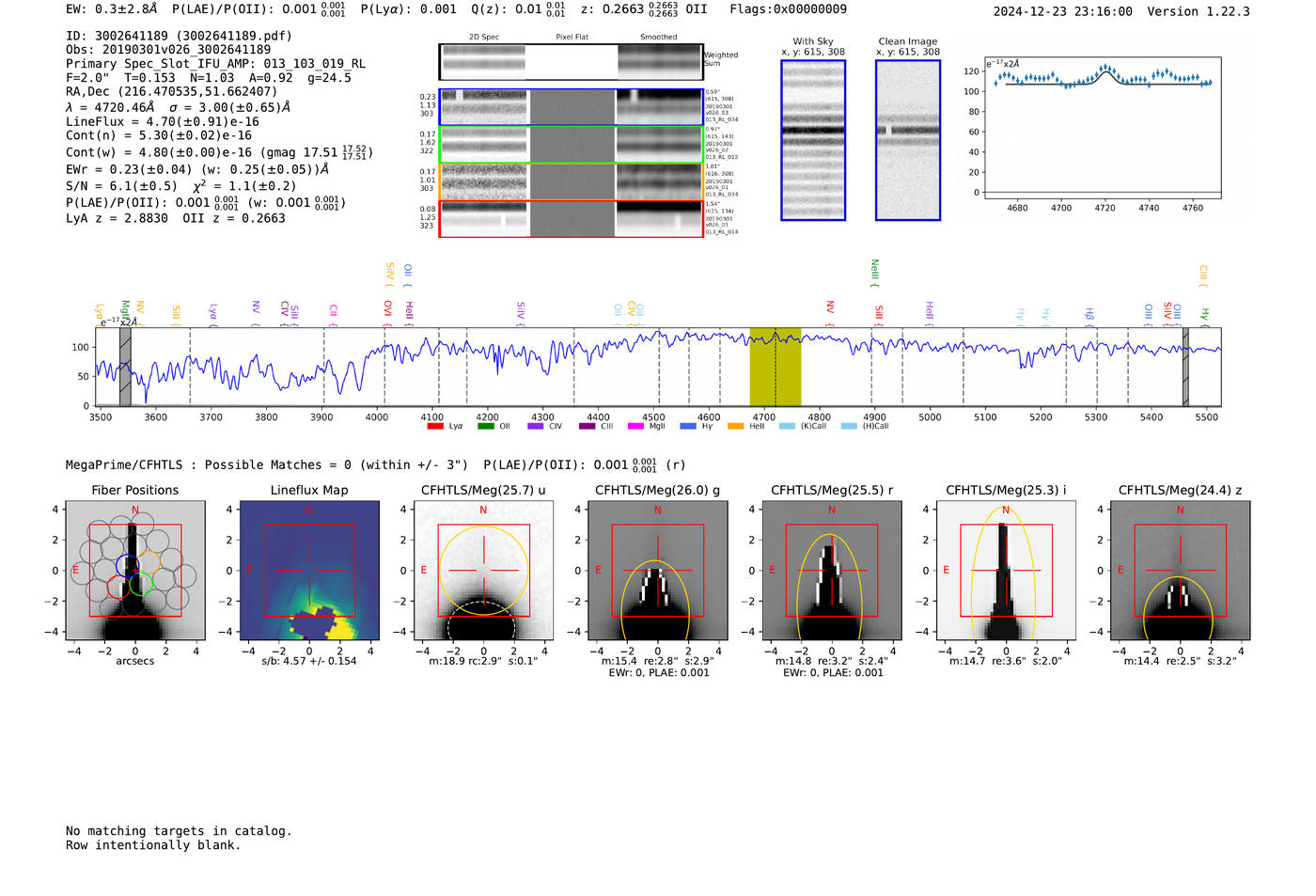Click the red OVI line label above spectrum

point(387,314)
